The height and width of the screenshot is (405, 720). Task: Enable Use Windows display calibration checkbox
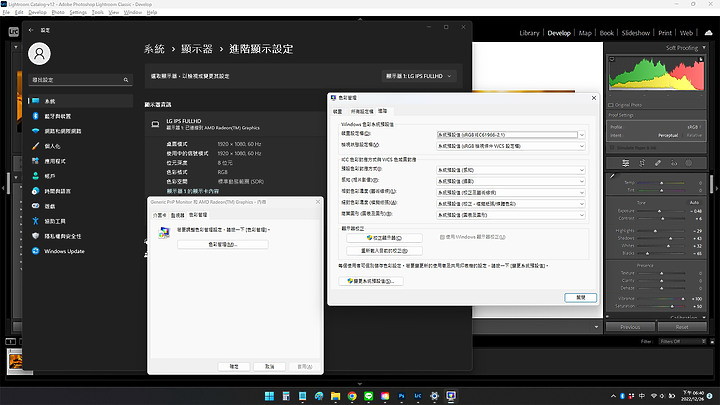pyautogui.click(x=442, y=237)
